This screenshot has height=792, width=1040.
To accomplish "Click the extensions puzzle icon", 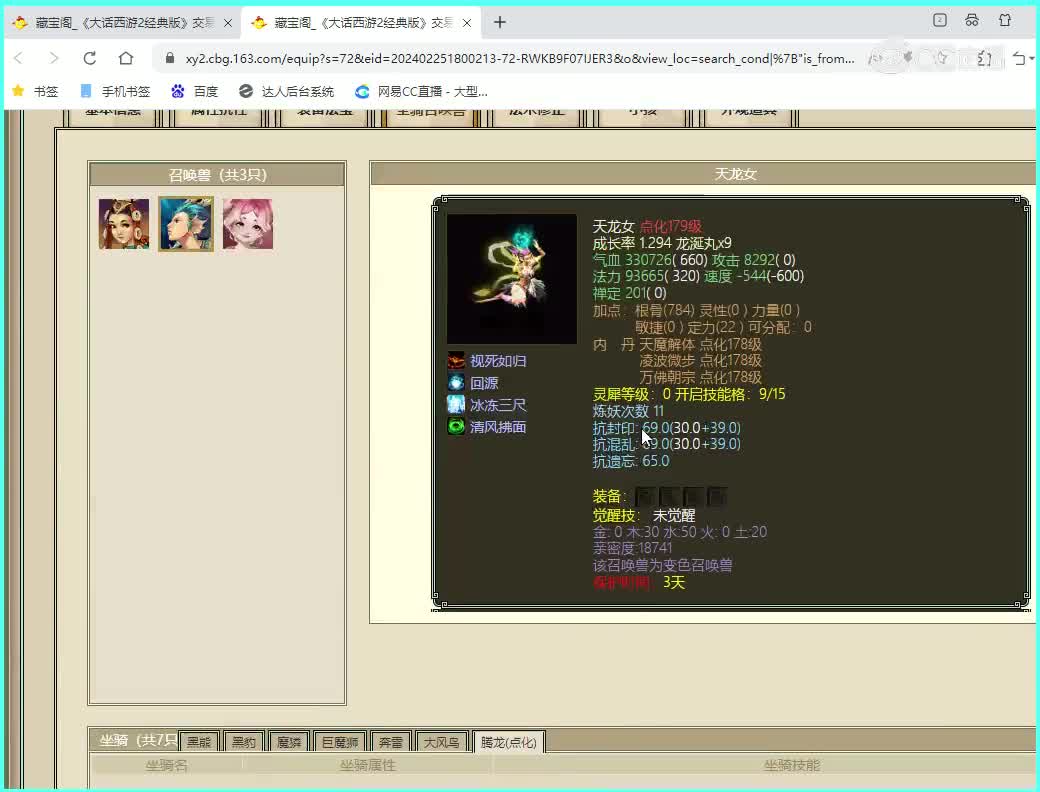I will point(984,58).
